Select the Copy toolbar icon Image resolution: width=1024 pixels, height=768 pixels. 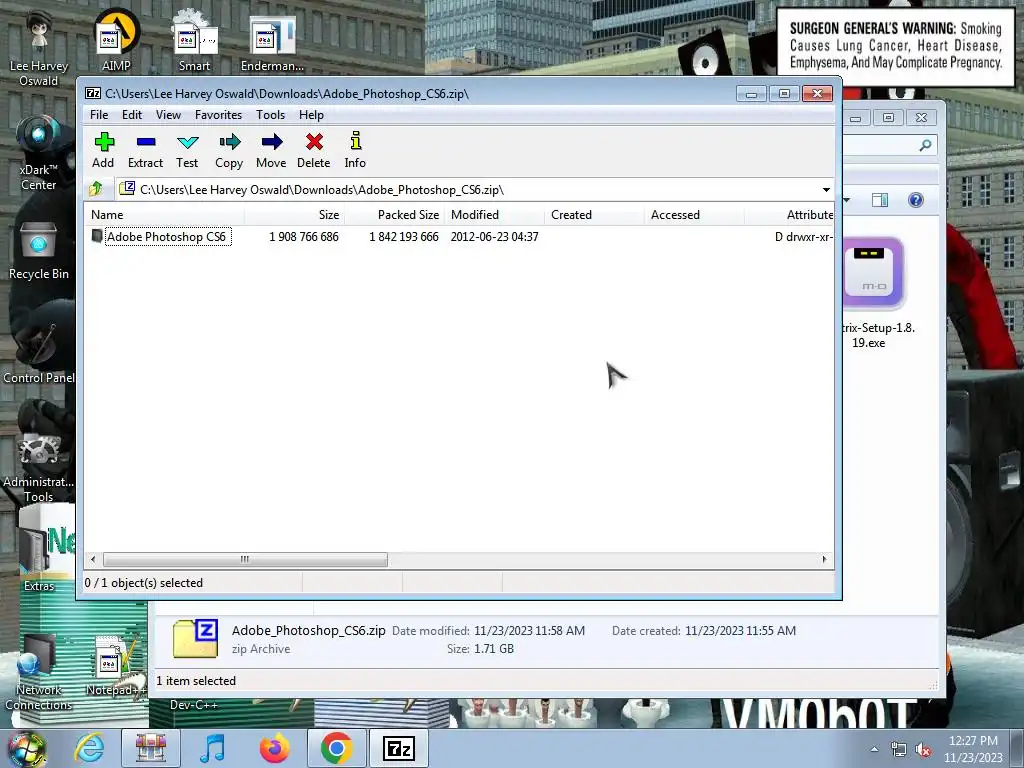click(x=229, y=150)
